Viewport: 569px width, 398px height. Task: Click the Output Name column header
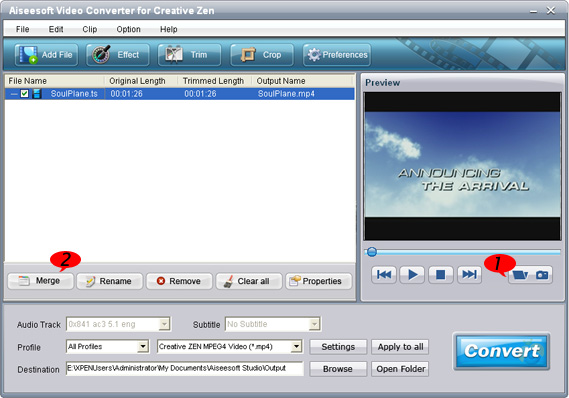click(x=303, y=81)
